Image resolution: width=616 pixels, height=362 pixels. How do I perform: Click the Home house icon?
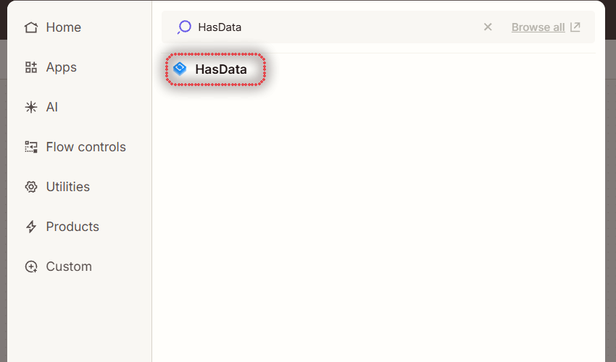click(x=31, y=28)
